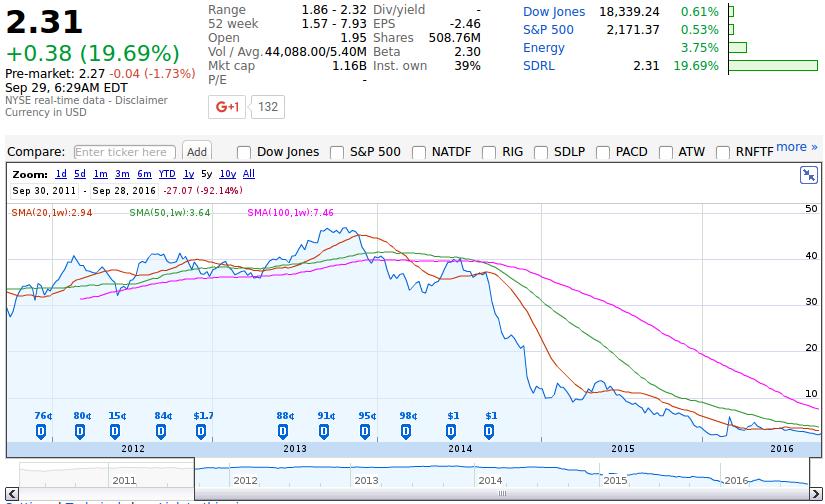Open the 84¢ dividend marker
This screenshot has height=504, width=825.
[161, 432]
